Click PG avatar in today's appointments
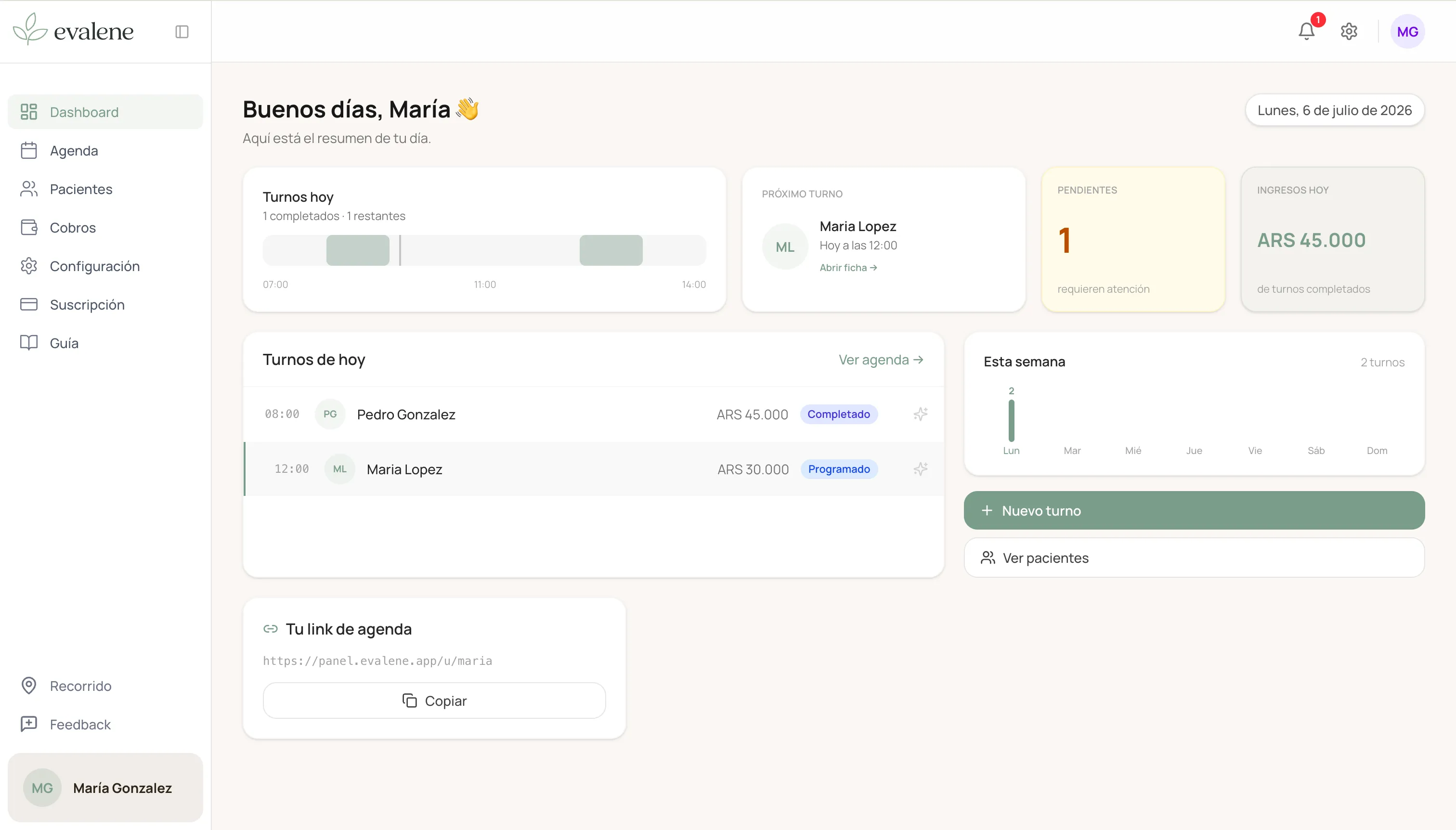The height and width of the screenshot is (830, 1456). [330, 414]
